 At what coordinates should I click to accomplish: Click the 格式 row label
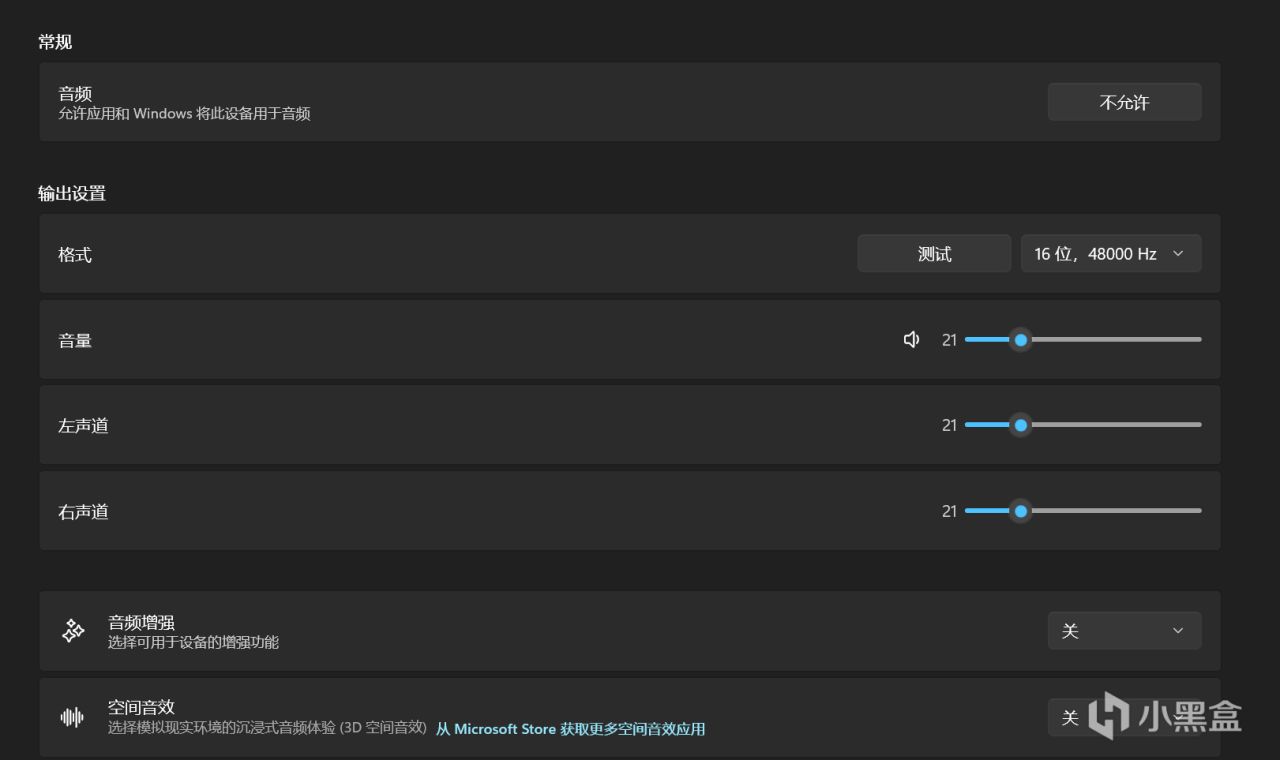75,255
